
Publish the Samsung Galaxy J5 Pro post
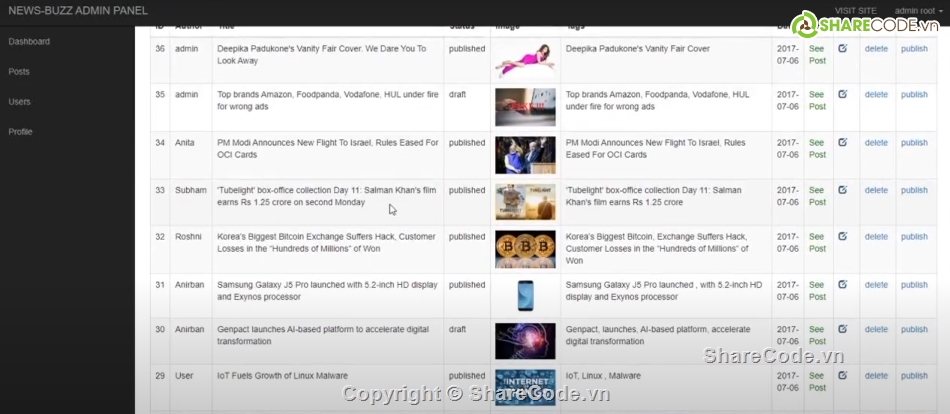click(x=914, y=285)
